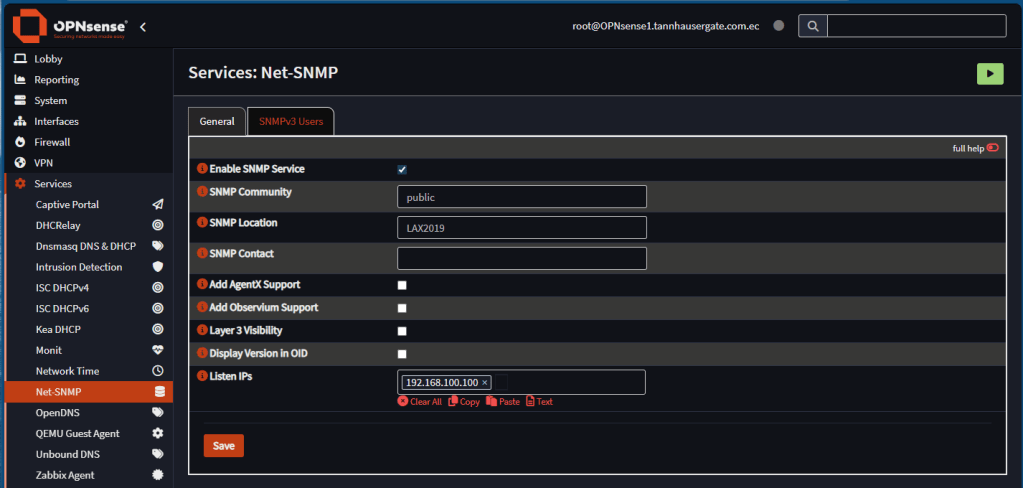
Task: Open the Unbound DNS menu item
Action: [66, 454]
